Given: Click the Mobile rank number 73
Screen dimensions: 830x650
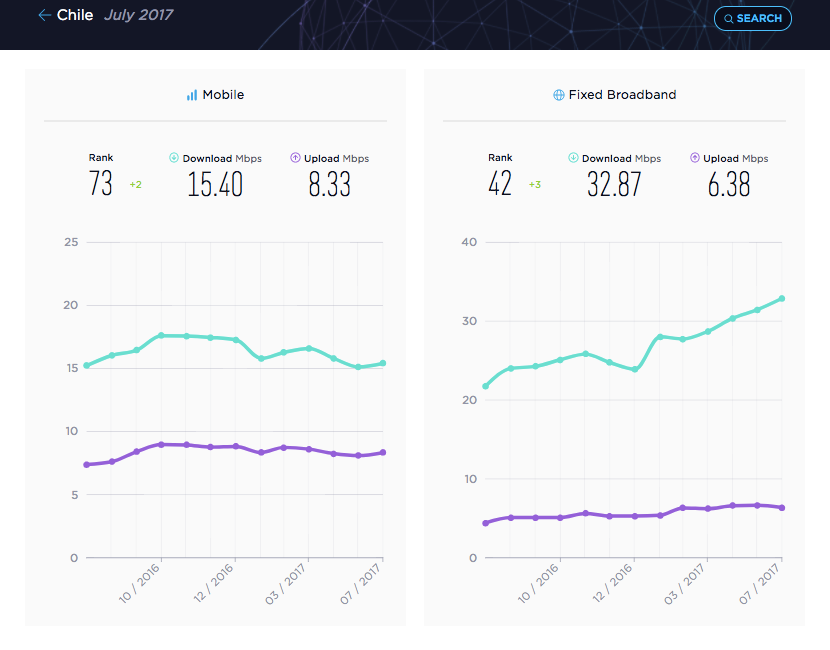Looking at the screenshot, I should [101, 184].
